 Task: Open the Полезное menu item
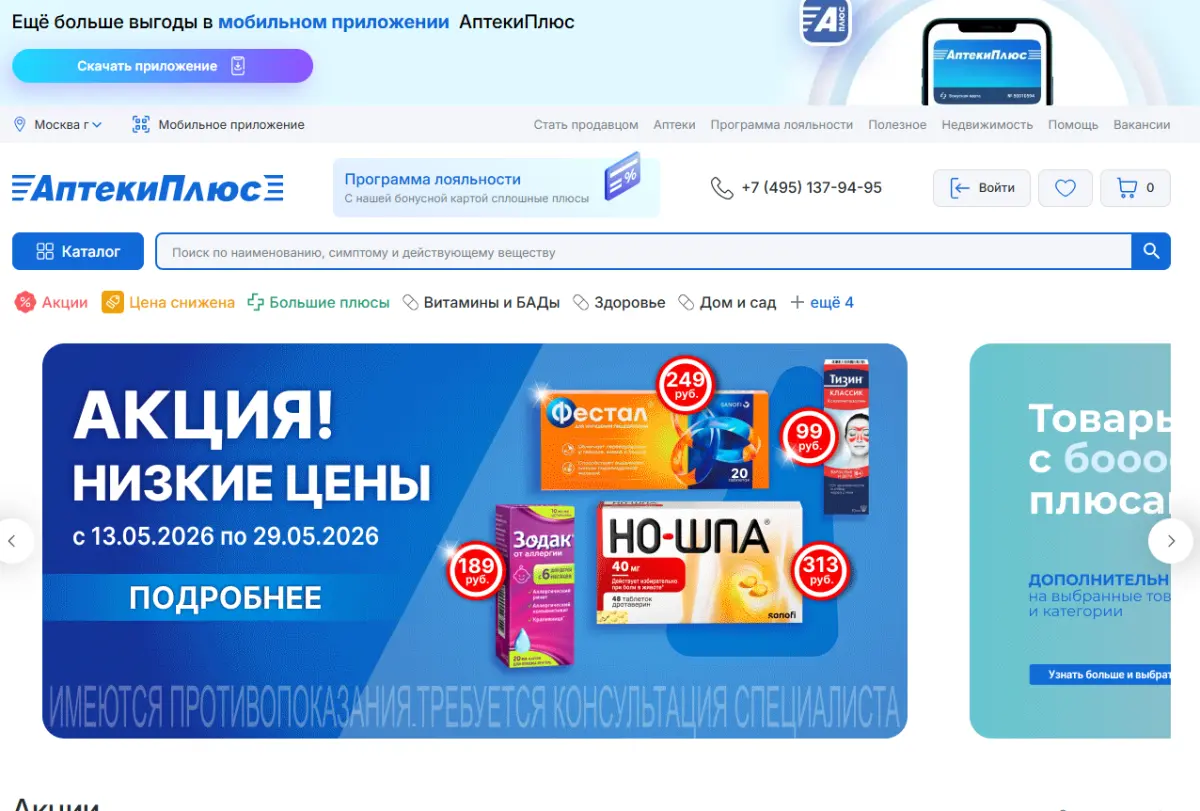(897, 125)
